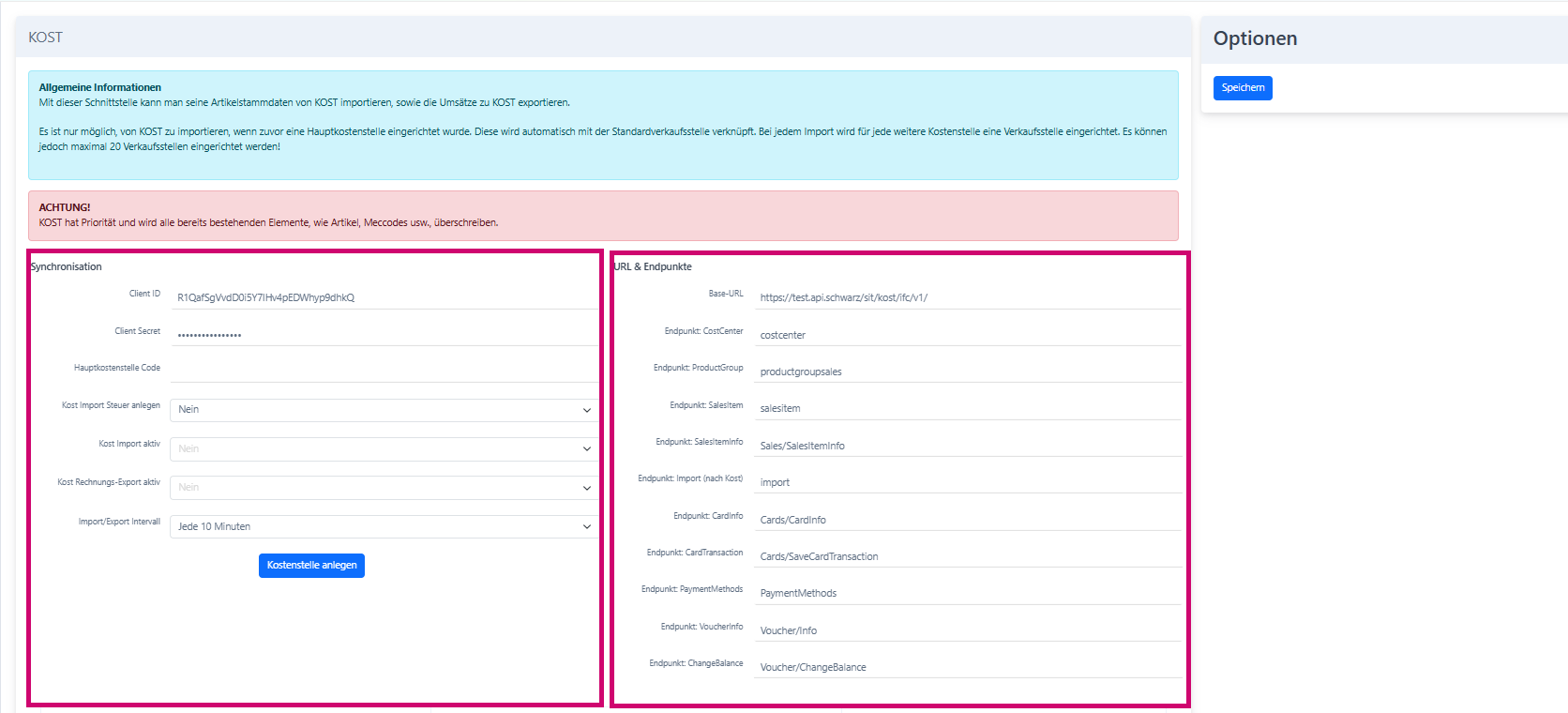This screenshot has width=1568, height=713.
Task: Click the 'Synchronisation' section label
Action: pos(66,266)
